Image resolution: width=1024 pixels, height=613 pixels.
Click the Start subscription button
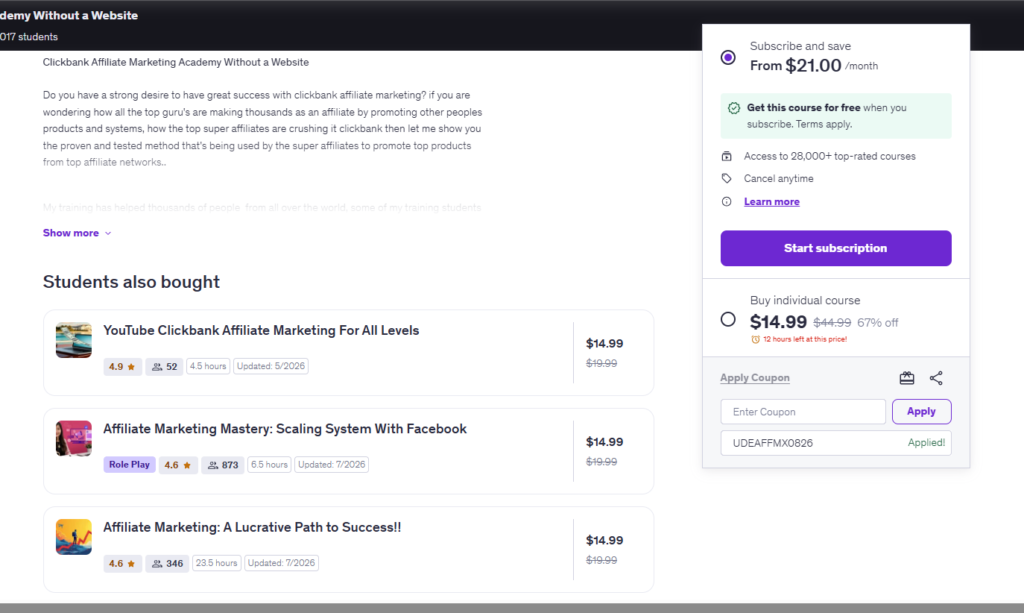click(x=836, y=248)
